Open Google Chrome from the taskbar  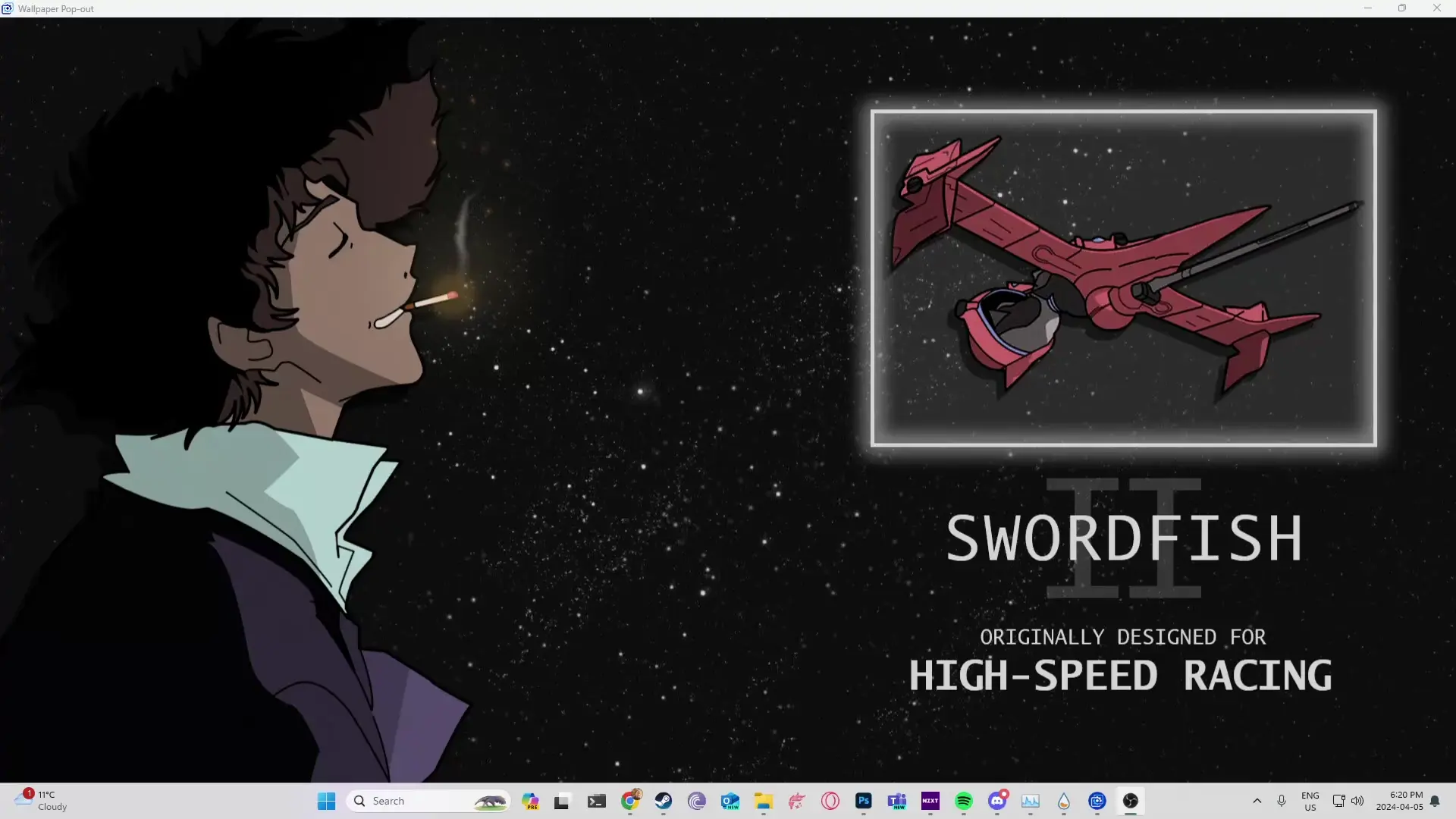[x=630, y=802]
